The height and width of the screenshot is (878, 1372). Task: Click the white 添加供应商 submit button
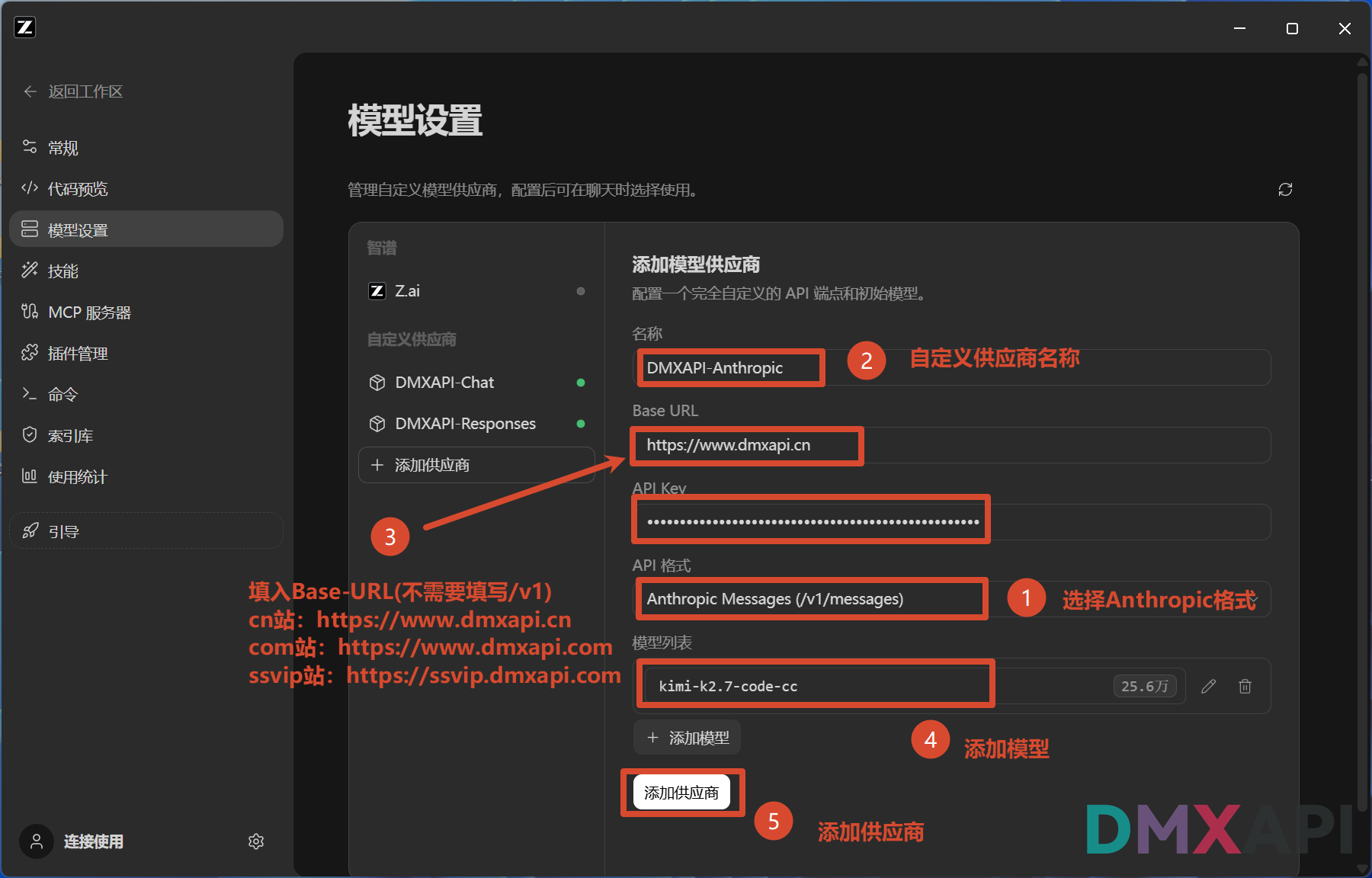pyautogui.click(x=681, y=793)
